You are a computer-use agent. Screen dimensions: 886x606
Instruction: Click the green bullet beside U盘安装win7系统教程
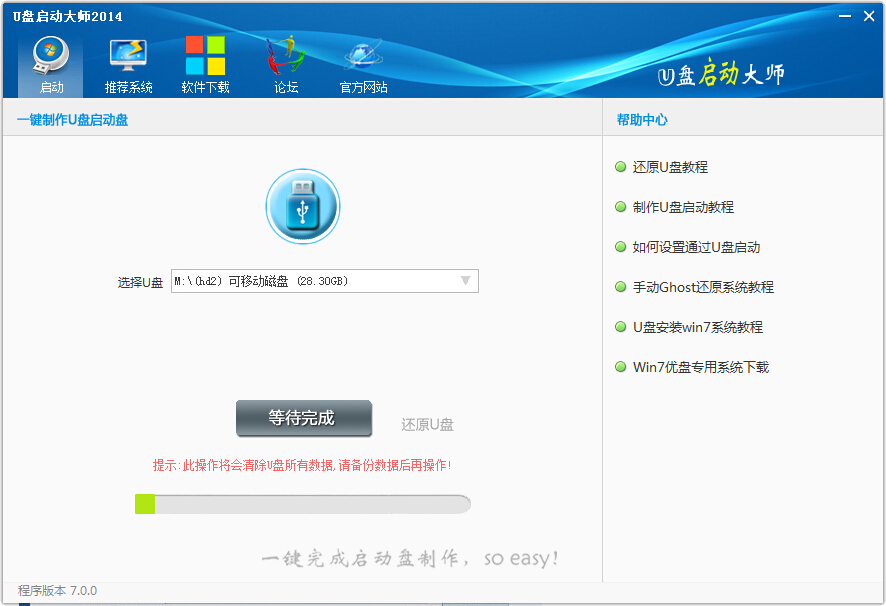coord(620,327)
